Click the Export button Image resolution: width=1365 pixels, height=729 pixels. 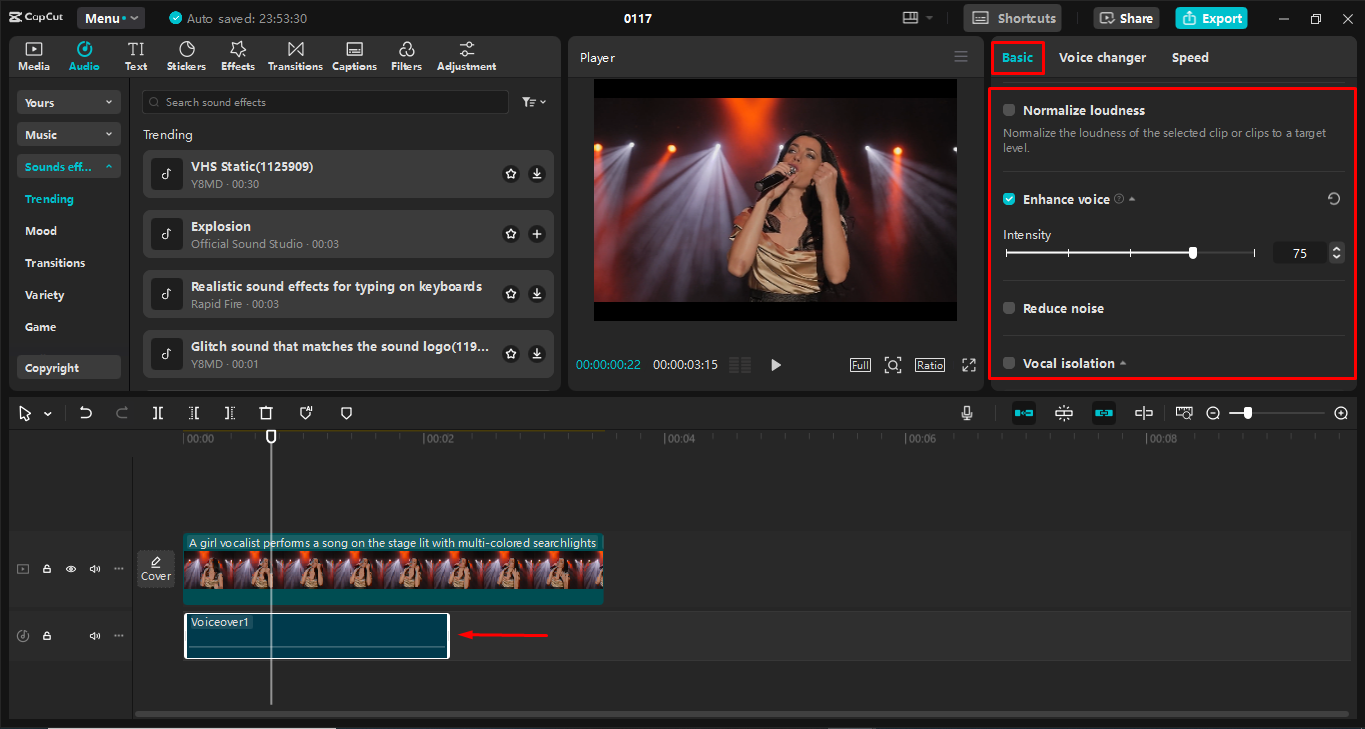(x=1211, y=18)
